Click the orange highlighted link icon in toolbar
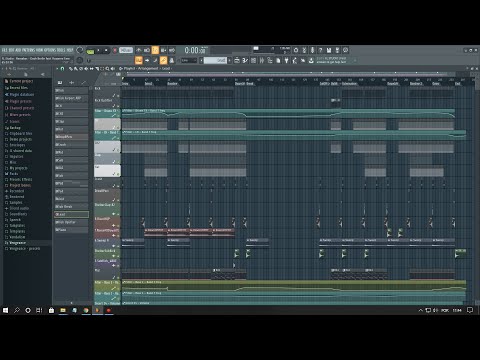Screen dimensions: 480x360 click(x=163, y=60)
